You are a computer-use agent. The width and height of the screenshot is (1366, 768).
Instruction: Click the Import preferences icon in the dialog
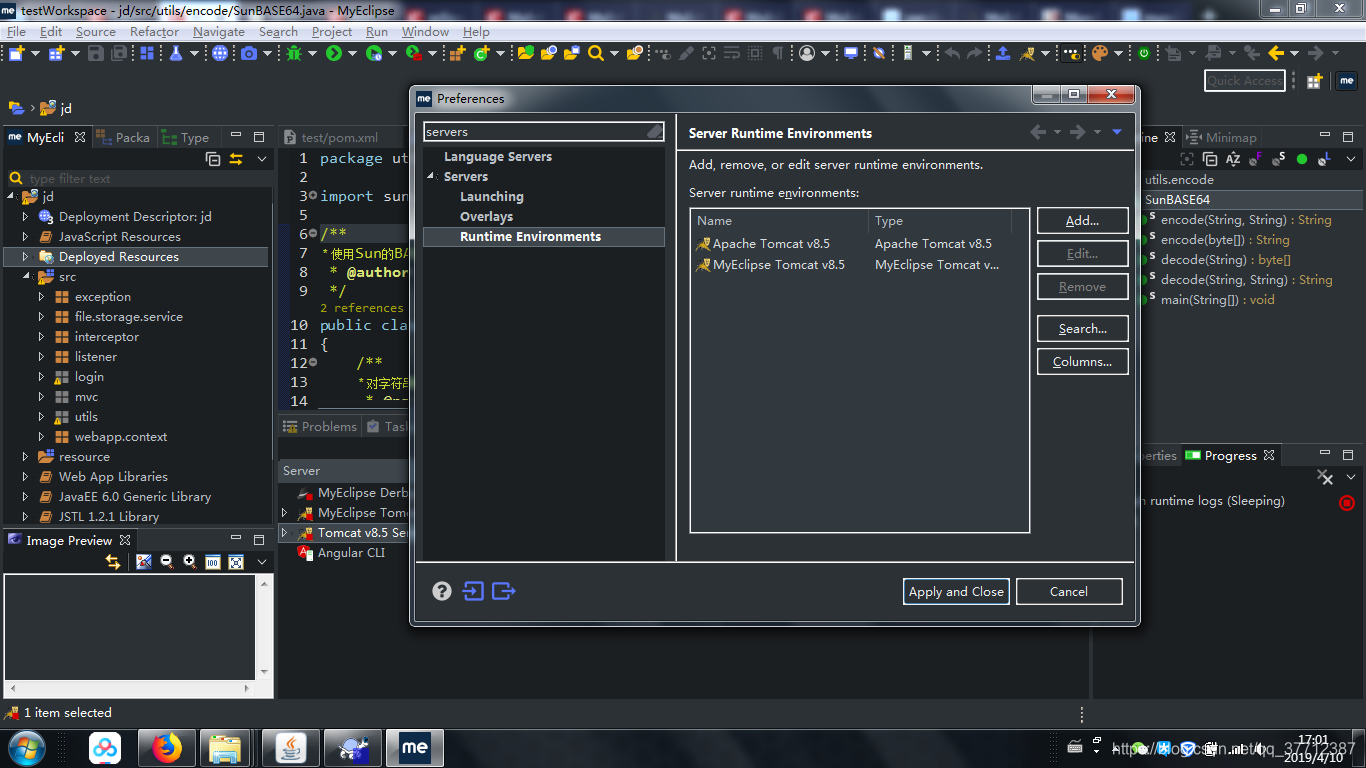(x=473, y=591)
